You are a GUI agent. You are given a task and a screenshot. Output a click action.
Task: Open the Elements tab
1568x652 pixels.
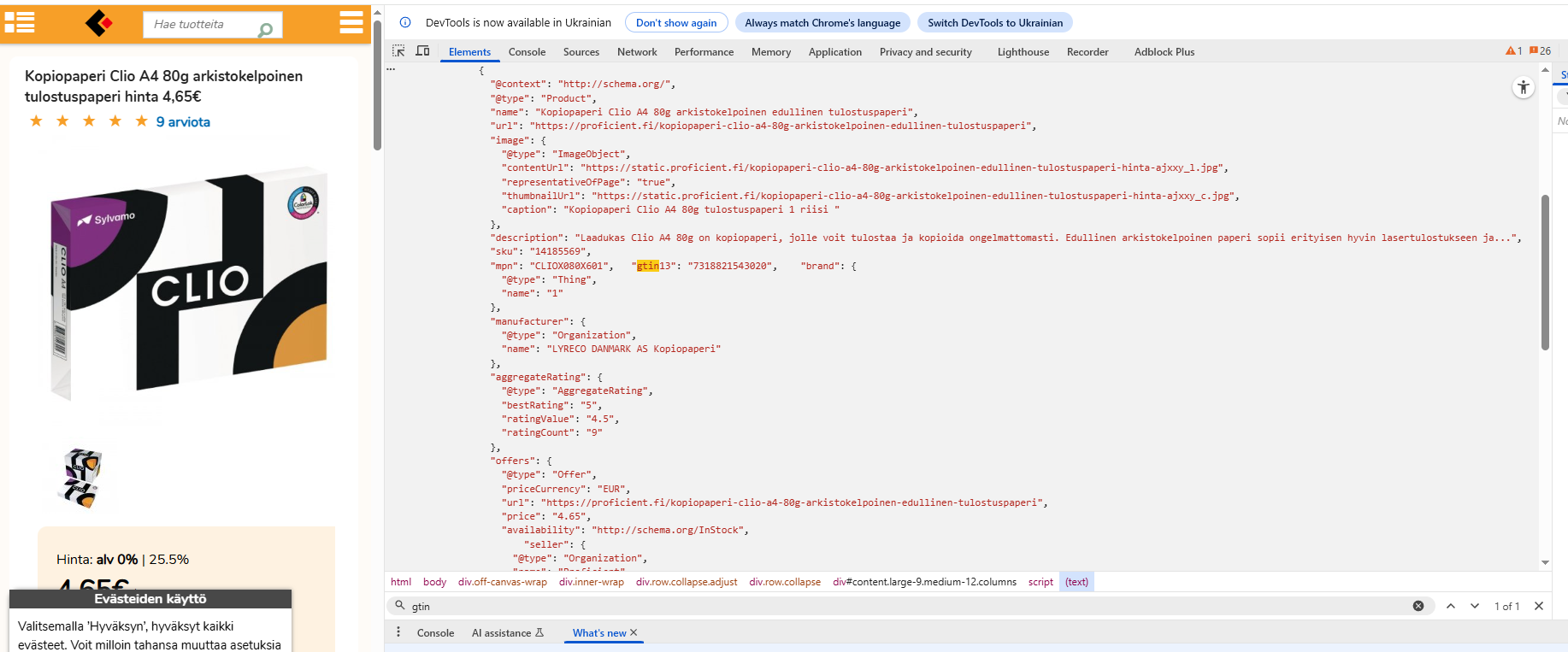469,52
